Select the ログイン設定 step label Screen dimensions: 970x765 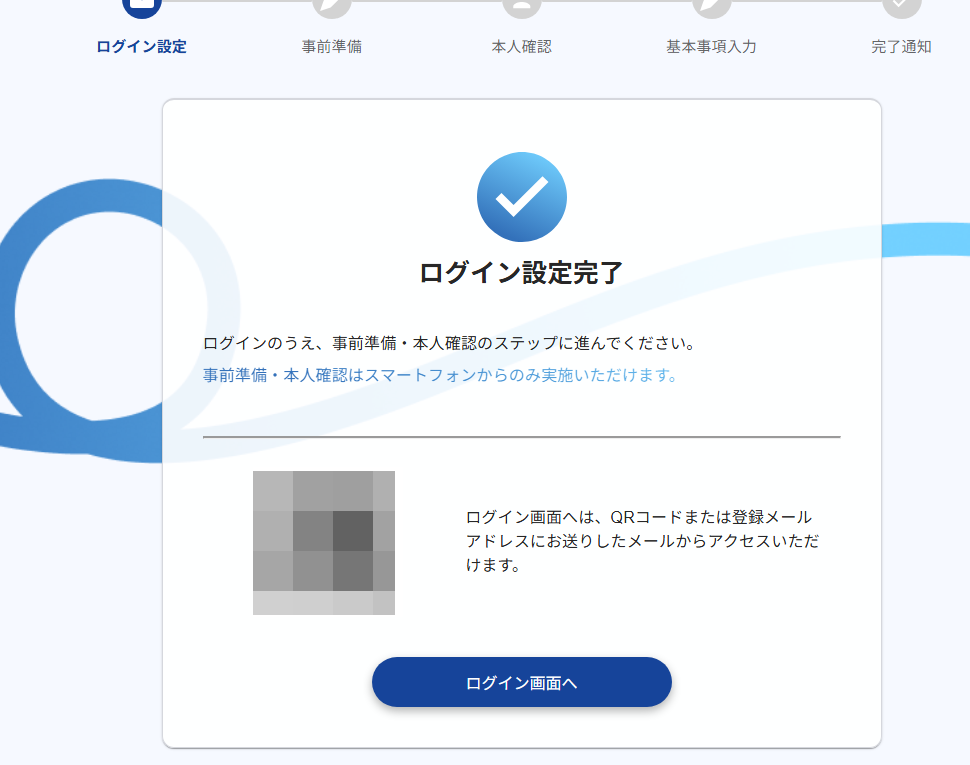142,47
